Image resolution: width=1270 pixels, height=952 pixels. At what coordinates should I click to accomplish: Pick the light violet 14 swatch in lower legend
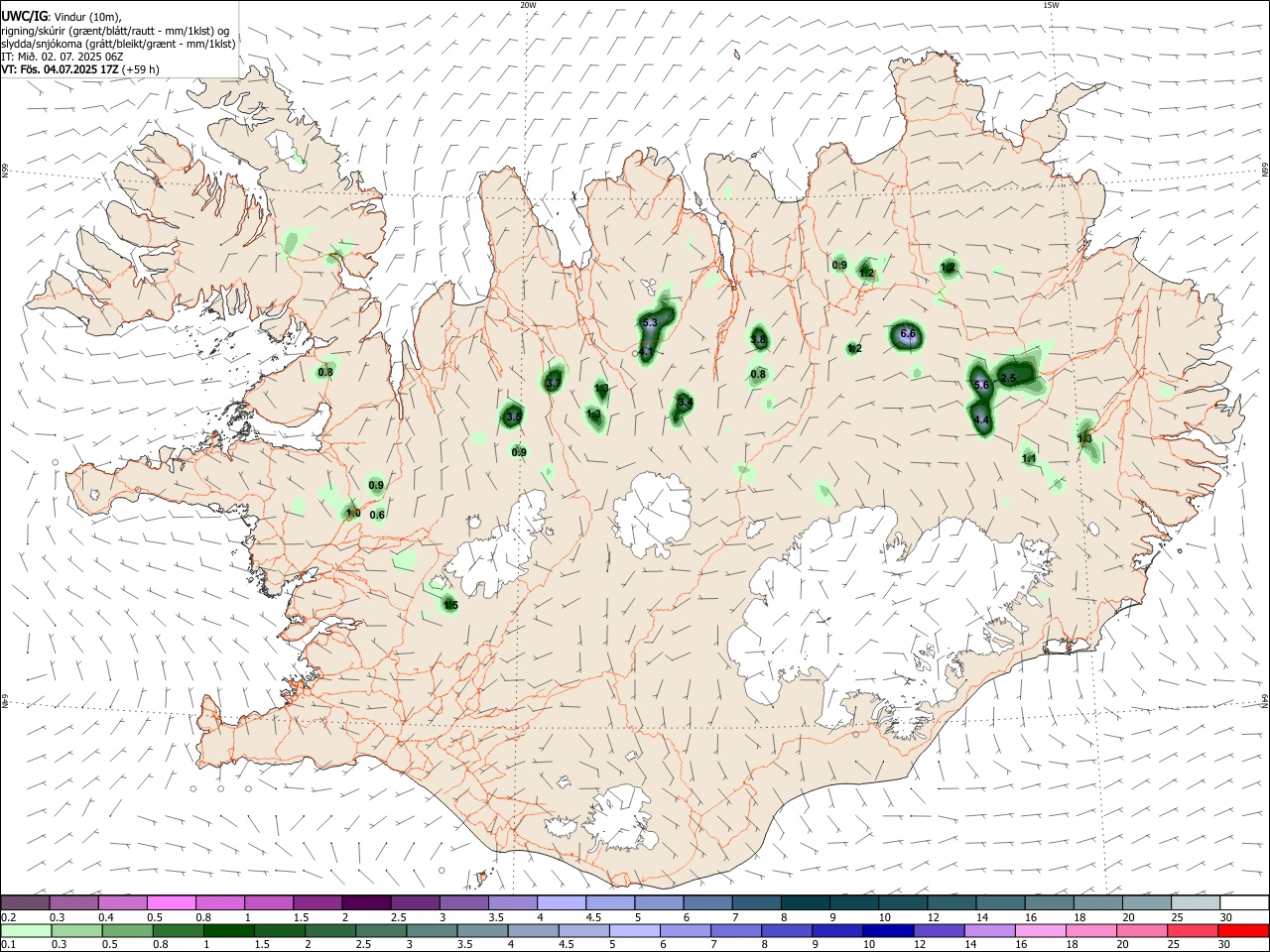point(988,930)
